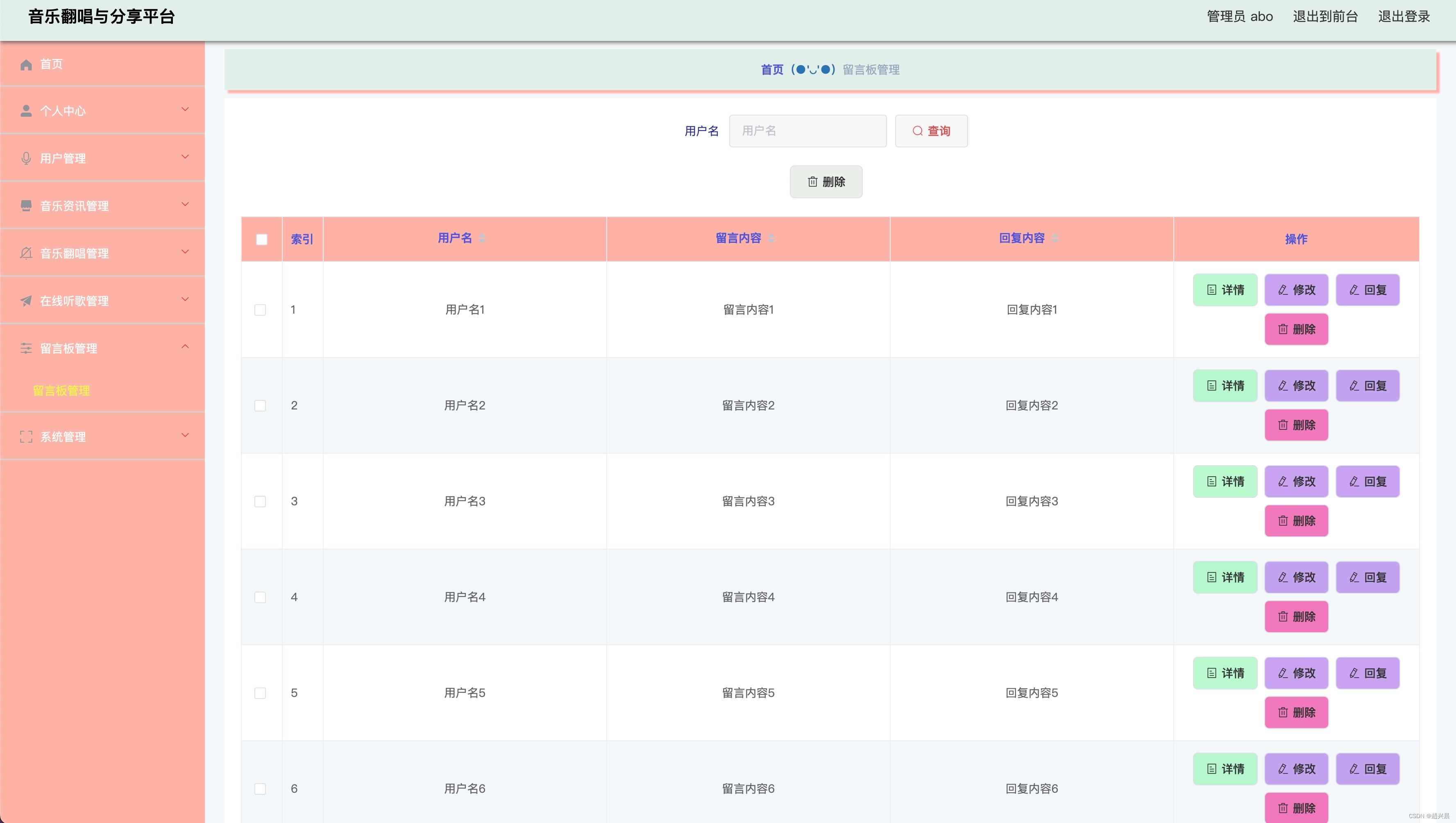
Task: Click 修改 button in row 6
Action: coord(1296,769)
